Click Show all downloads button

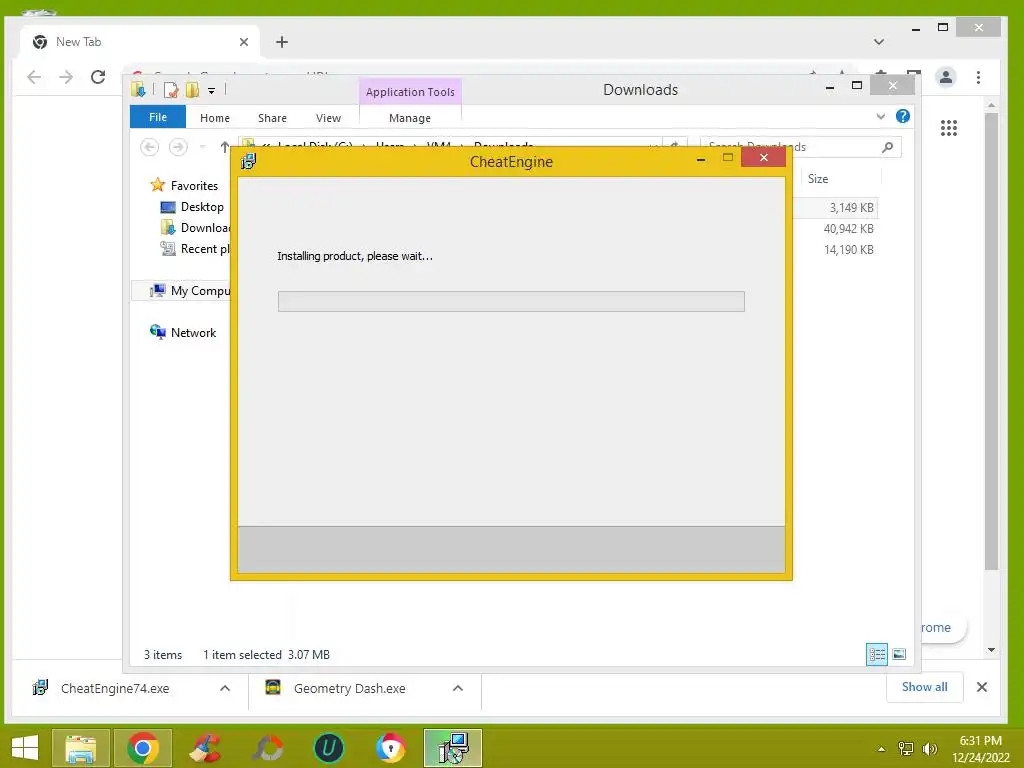[x=924, y=687]
